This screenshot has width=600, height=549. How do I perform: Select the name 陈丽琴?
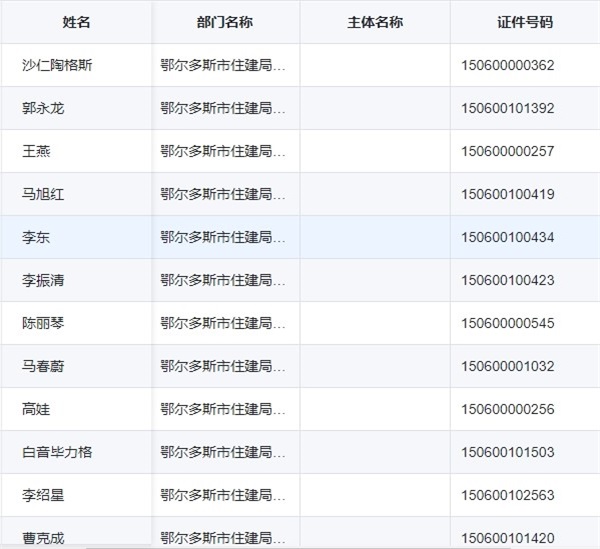(x=43, y=323)
